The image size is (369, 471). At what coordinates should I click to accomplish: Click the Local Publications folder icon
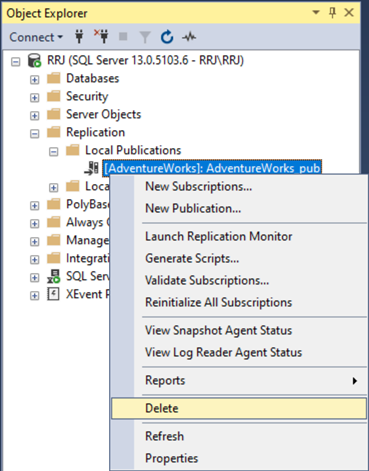click(73, 150)
